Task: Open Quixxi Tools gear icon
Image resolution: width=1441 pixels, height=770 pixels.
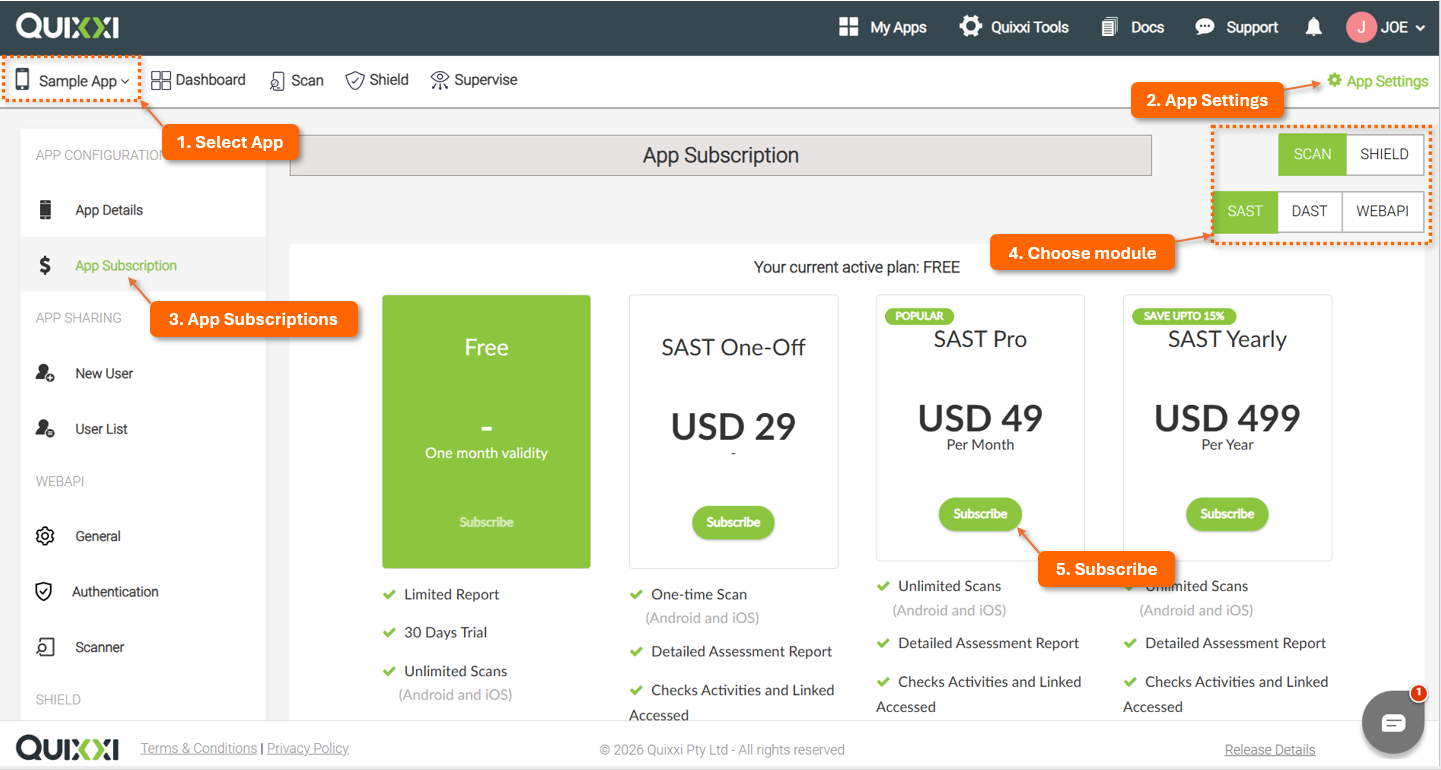Action: tap(970, 27)
